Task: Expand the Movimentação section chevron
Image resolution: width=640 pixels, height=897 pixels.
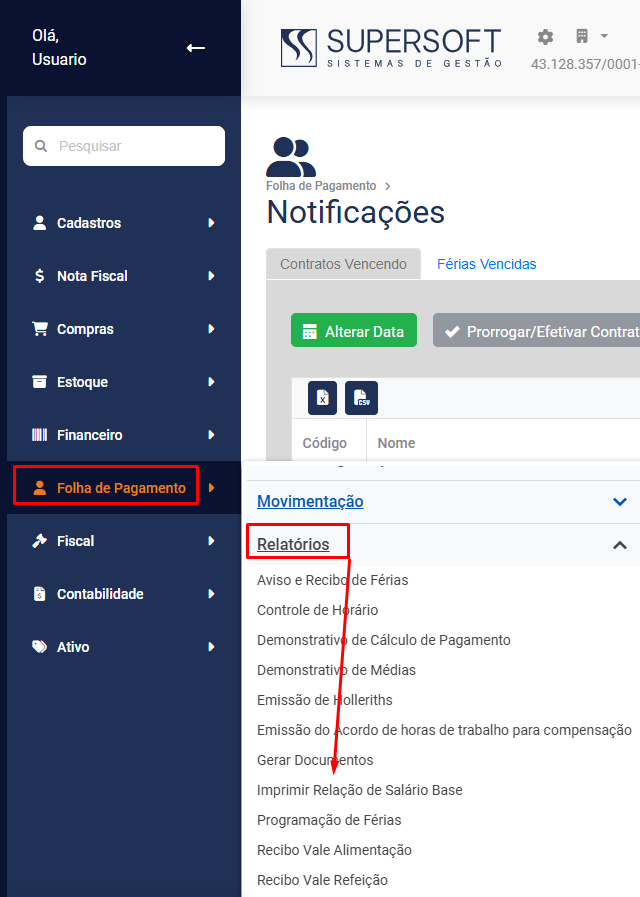Action: pos(620,502)
